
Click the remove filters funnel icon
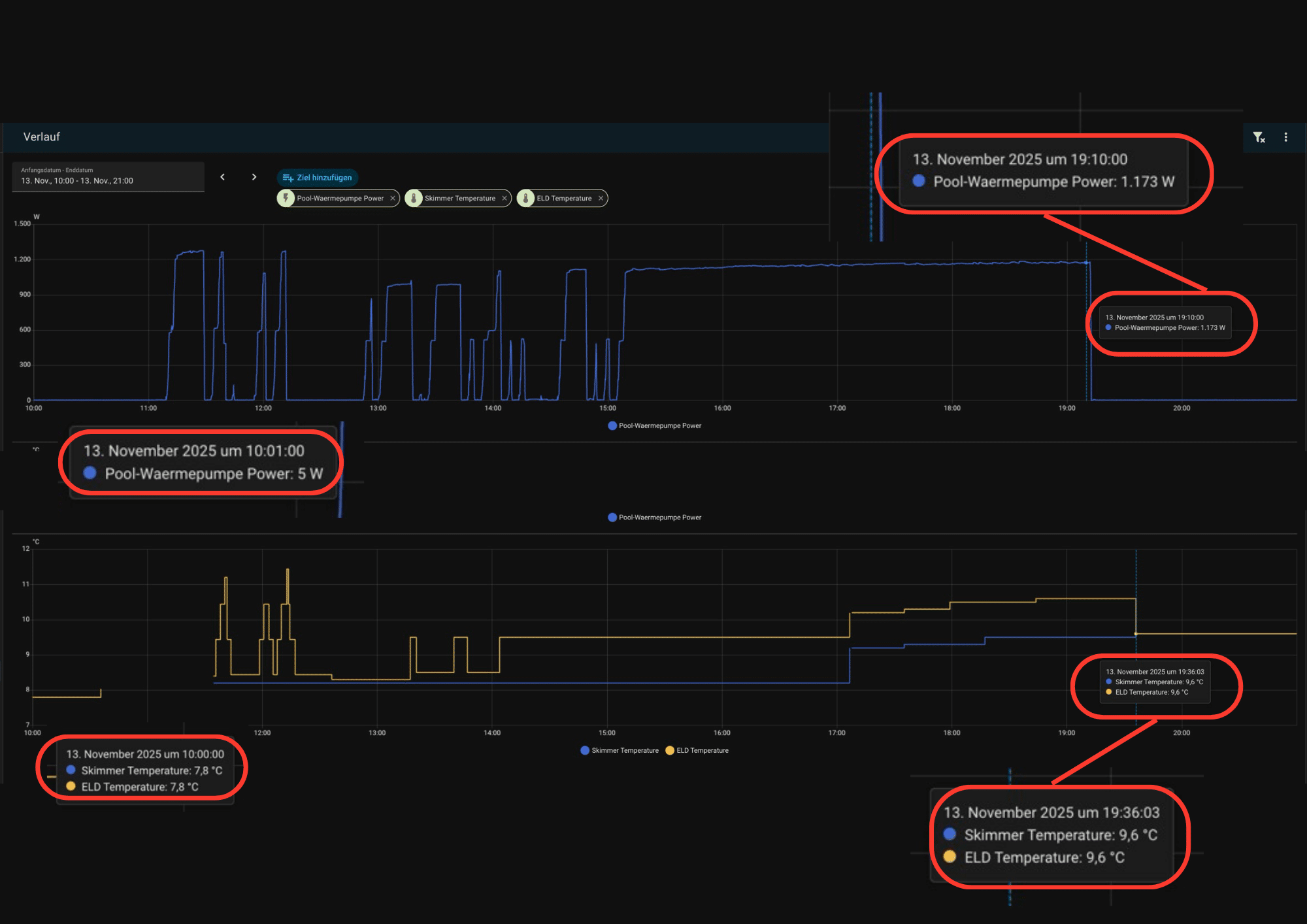(1259, 137)
